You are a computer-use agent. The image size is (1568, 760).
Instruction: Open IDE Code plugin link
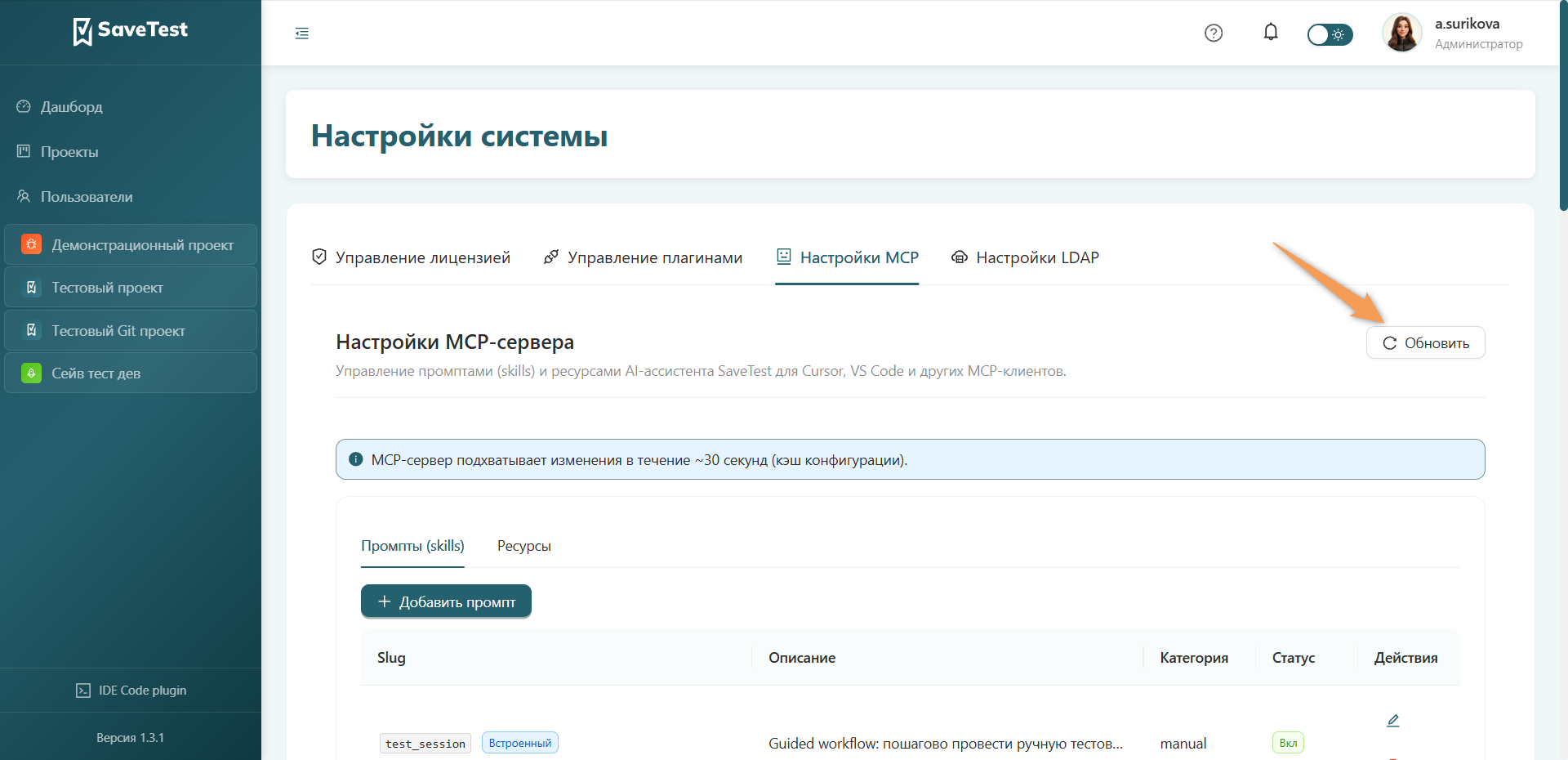tap(131, 691)
